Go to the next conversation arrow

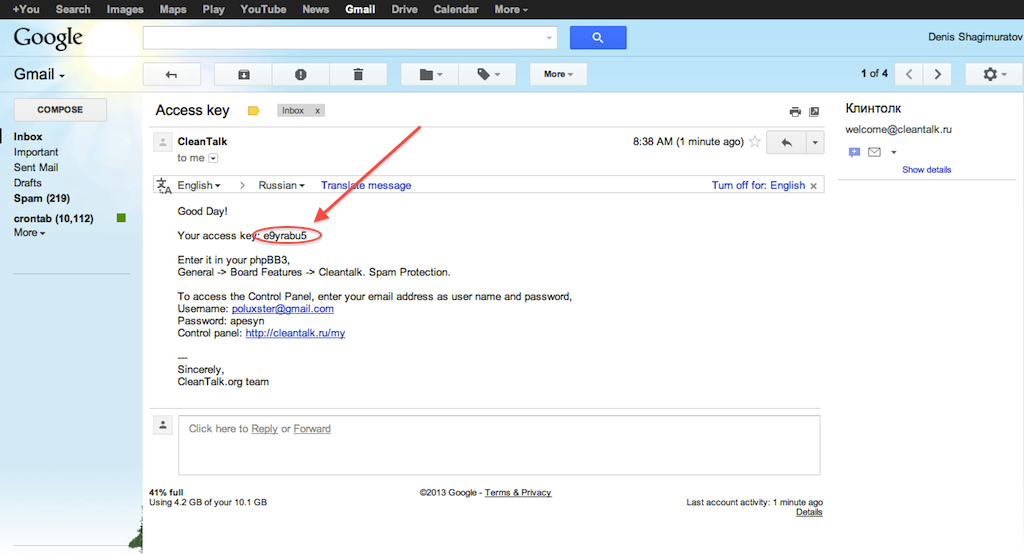click(937, 74)
